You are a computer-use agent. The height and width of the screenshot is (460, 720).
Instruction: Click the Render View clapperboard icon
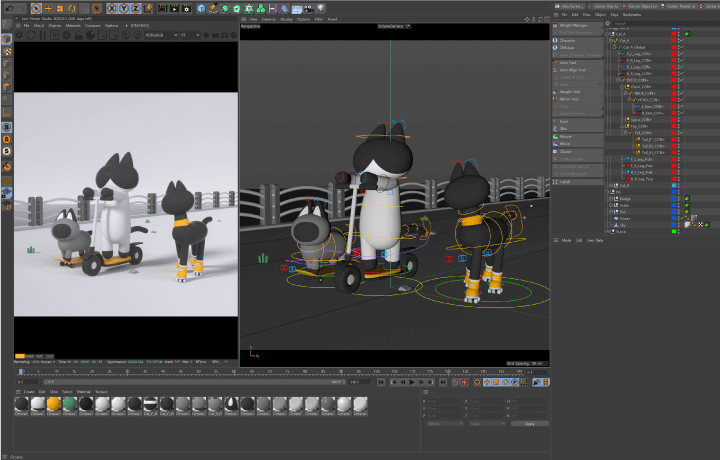coord(162,8)
